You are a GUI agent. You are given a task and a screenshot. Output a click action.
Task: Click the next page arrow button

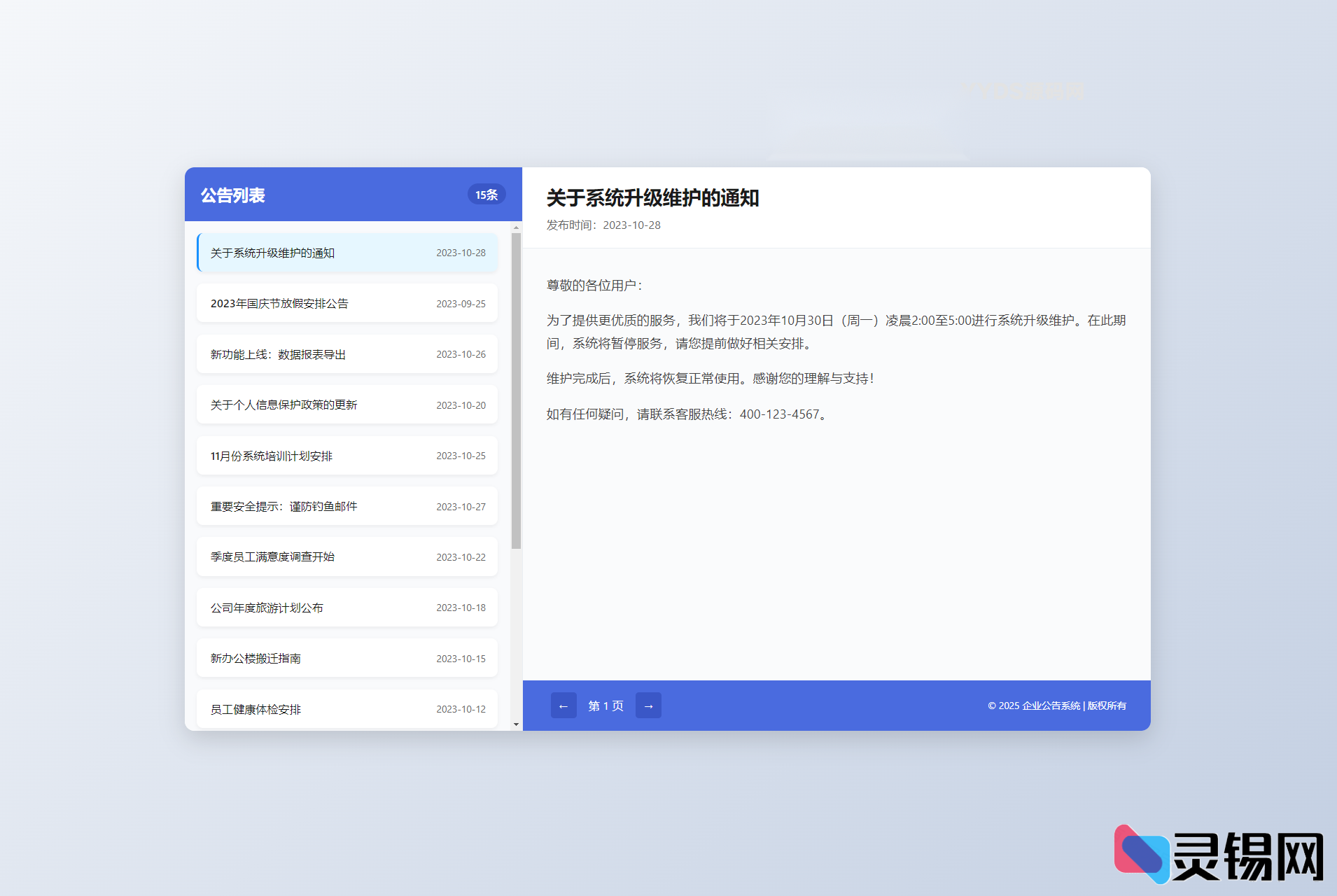point(648,706)
